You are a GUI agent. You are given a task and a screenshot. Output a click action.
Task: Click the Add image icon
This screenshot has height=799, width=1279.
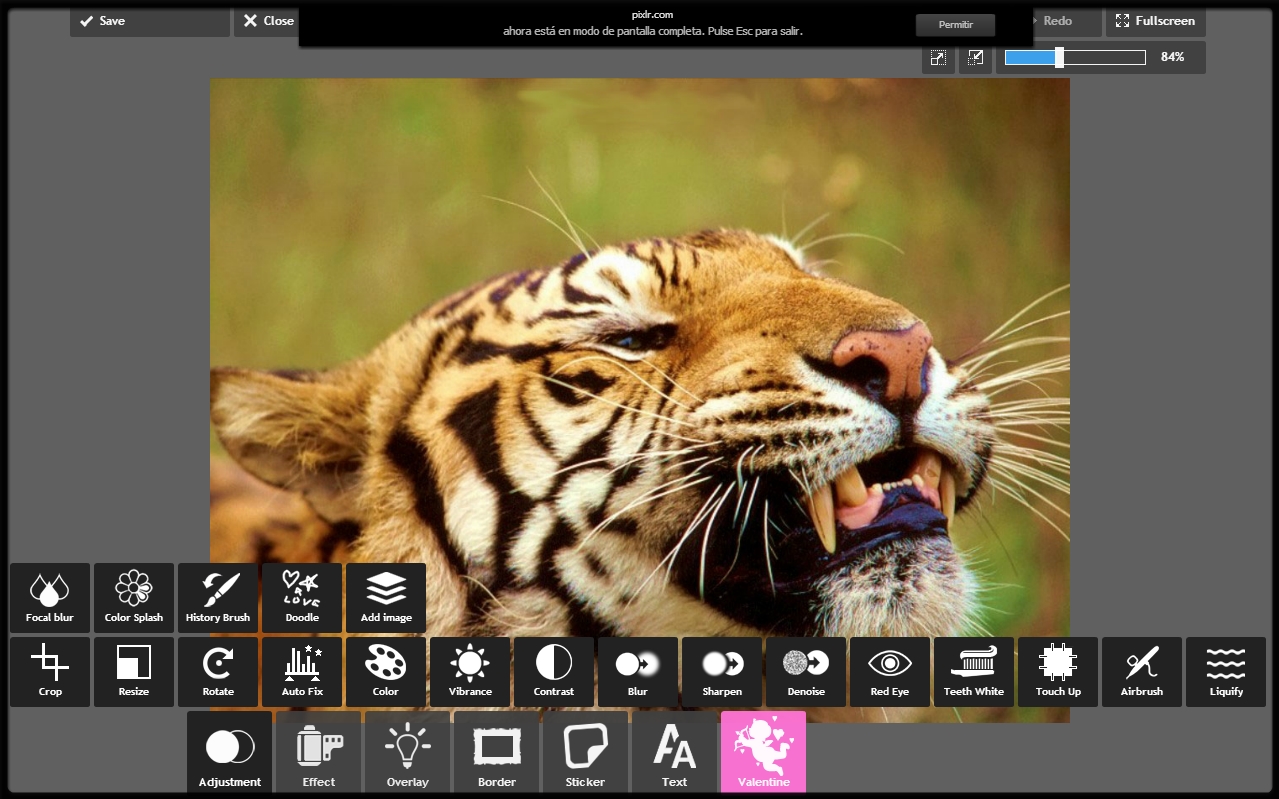pos(386,598)
